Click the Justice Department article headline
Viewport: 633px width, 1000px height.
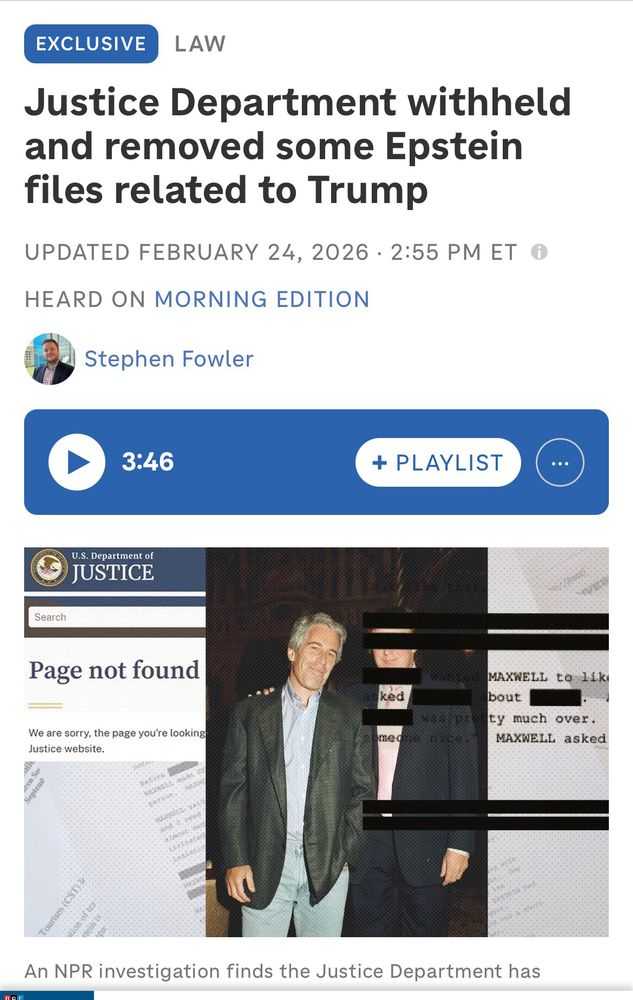(x=298, y=146)
